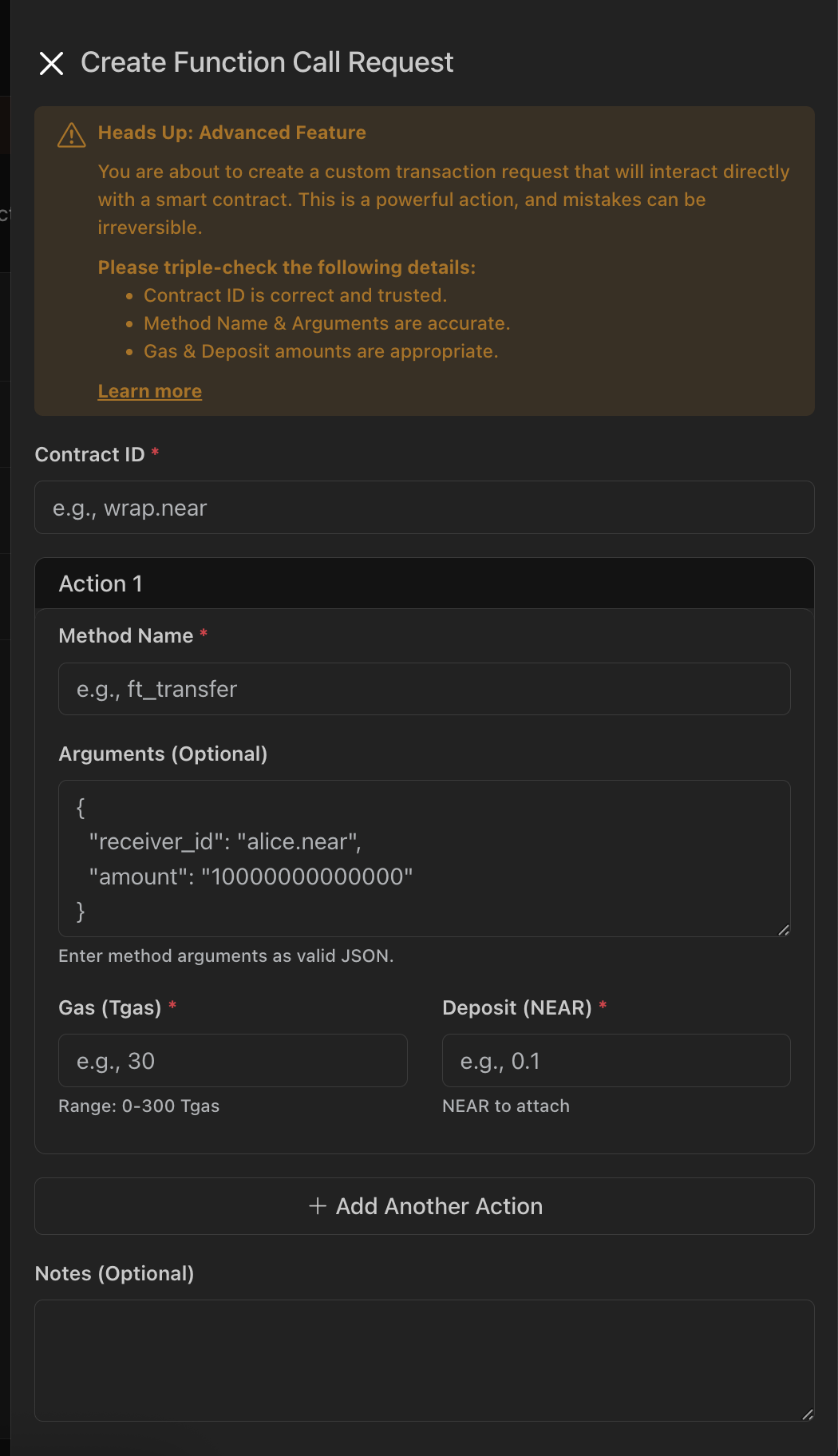Click inside the Method Name field
This screenshot has width=838, height=1456.
(x=424, y=688)
